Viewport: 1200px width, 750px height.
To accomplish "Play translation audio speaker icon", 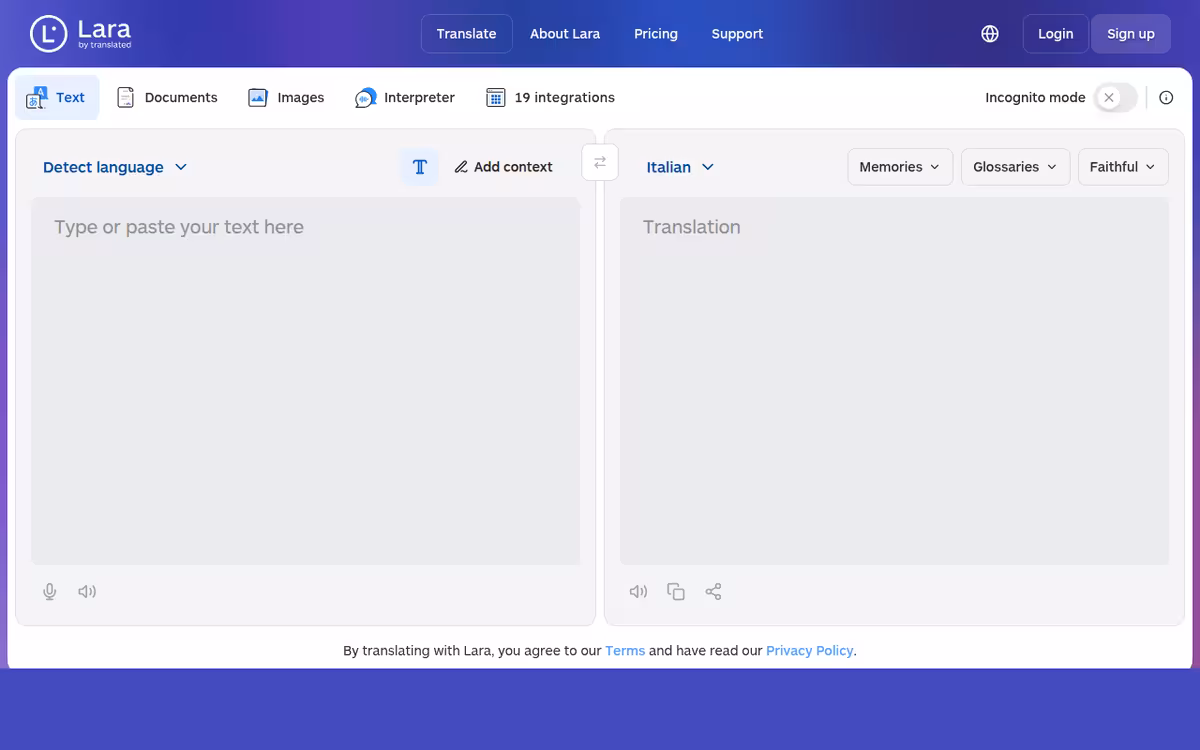I will pos(638,592).
